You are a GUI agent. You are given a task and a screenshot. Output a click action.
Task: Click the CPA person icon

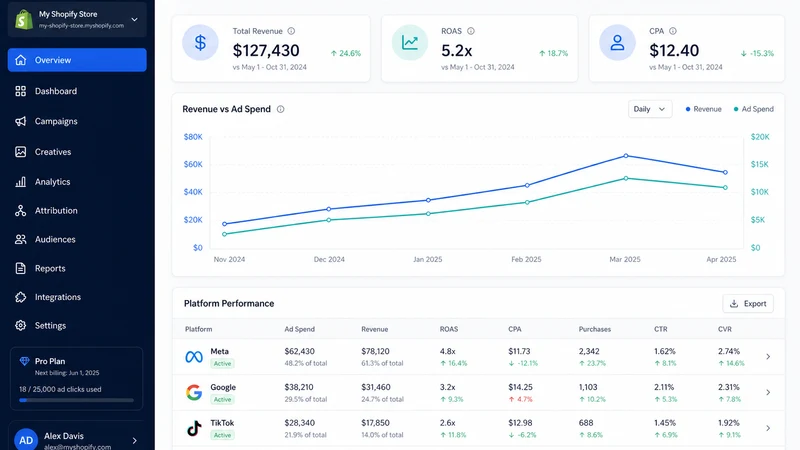tap(617, 42)
